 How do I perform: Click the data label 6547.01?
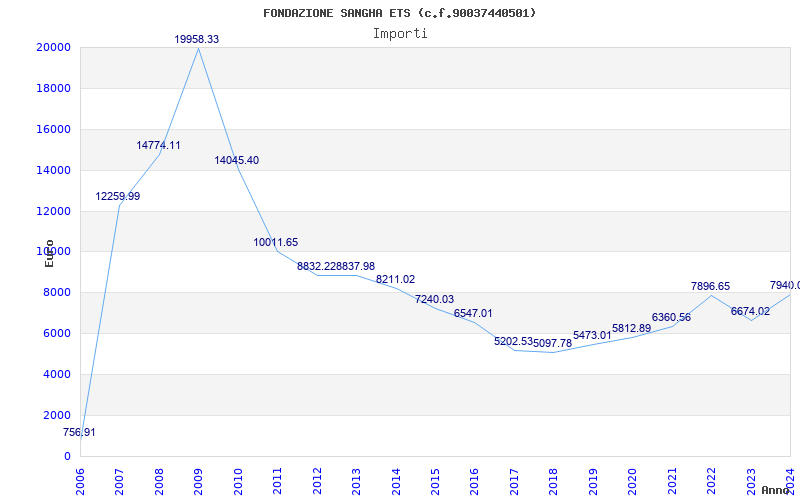point(473,313)
